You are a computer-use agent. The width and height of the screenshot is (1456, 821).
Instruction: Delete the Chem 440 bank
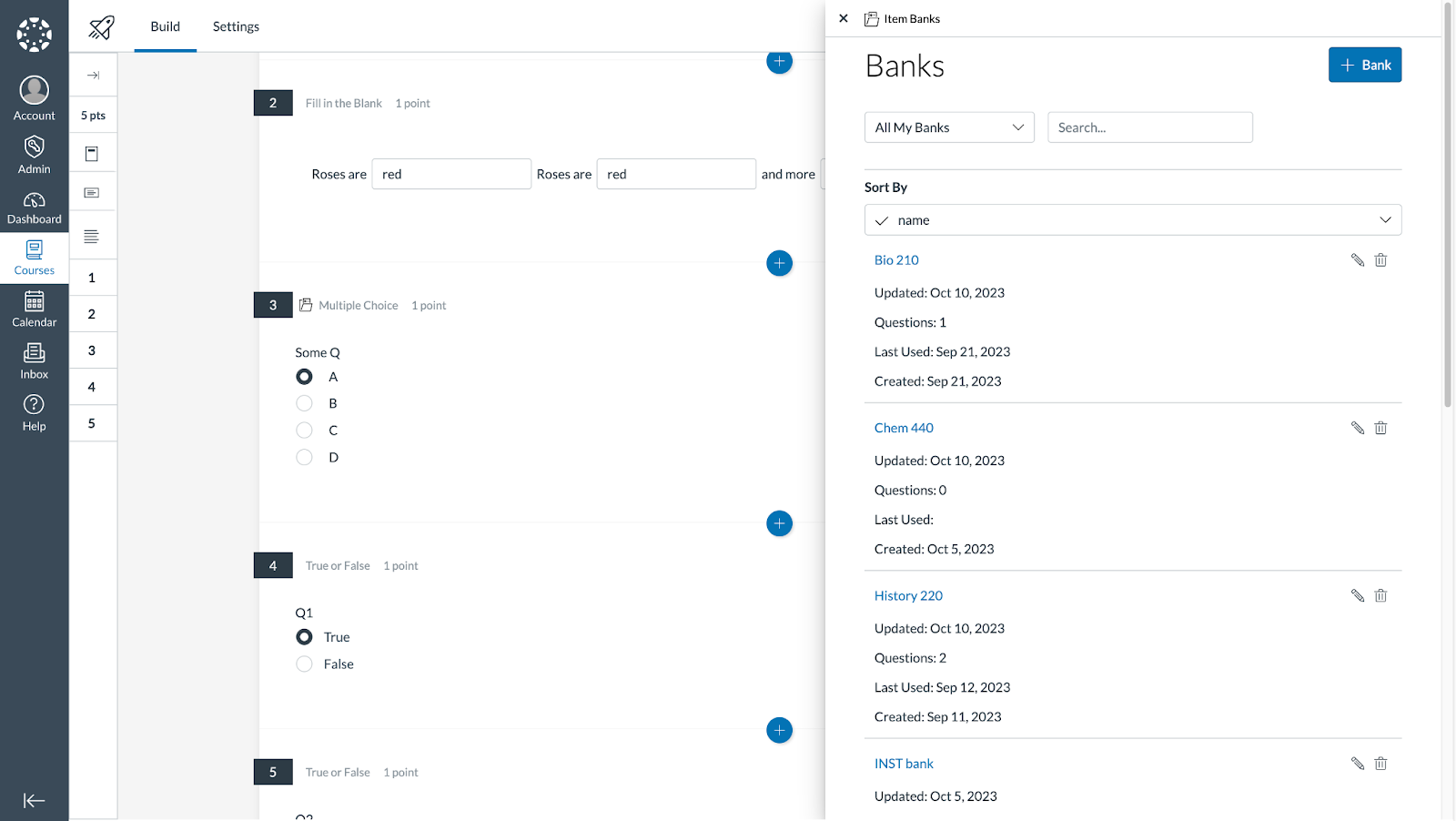click(x=1380, y=428)
